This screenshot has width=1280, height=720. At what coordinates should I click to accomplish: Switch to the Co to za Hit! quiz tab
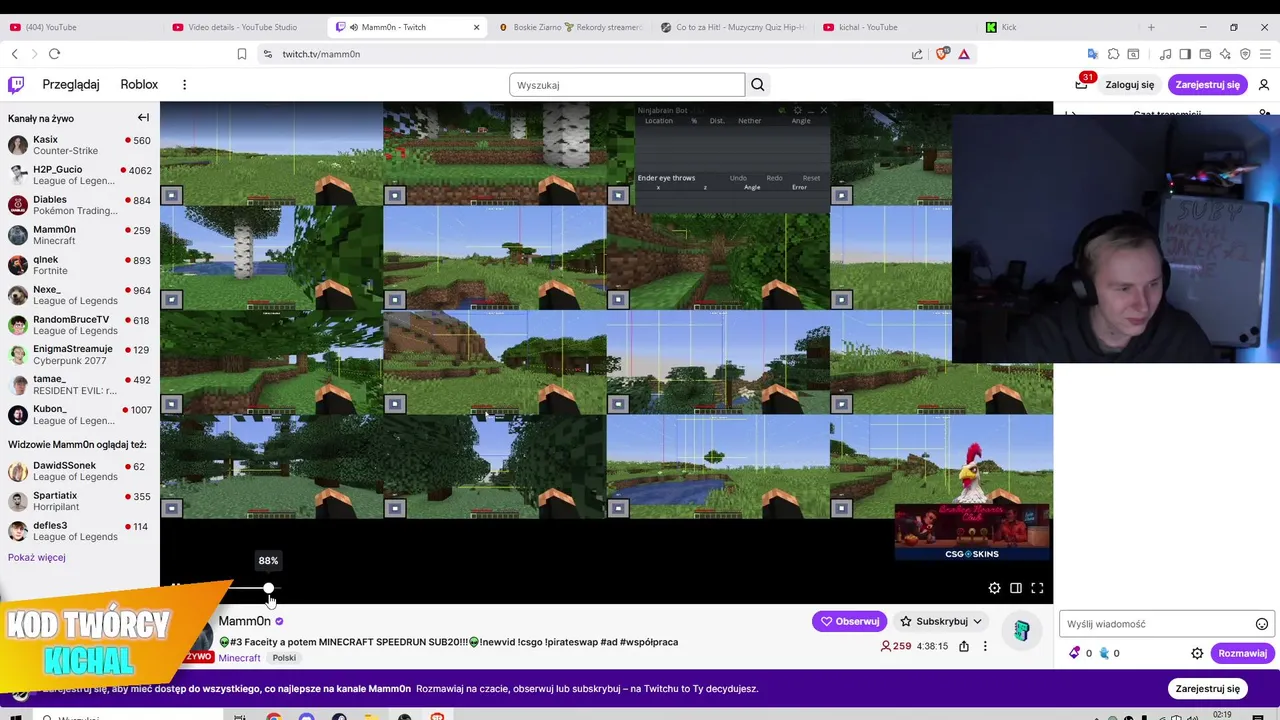point(735,27)
